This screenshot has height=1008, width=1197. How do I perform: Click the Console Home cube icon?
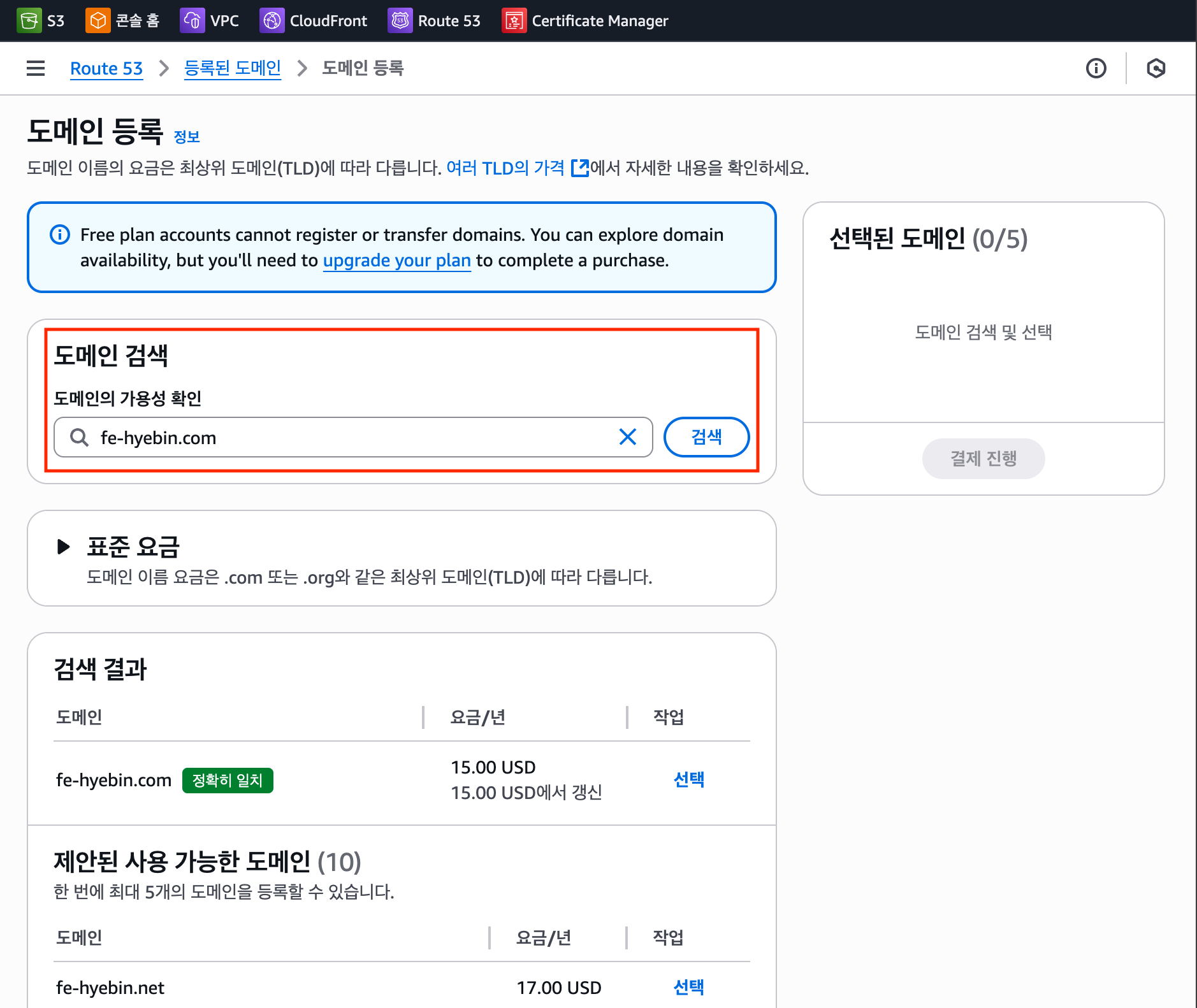coord(98,20)
